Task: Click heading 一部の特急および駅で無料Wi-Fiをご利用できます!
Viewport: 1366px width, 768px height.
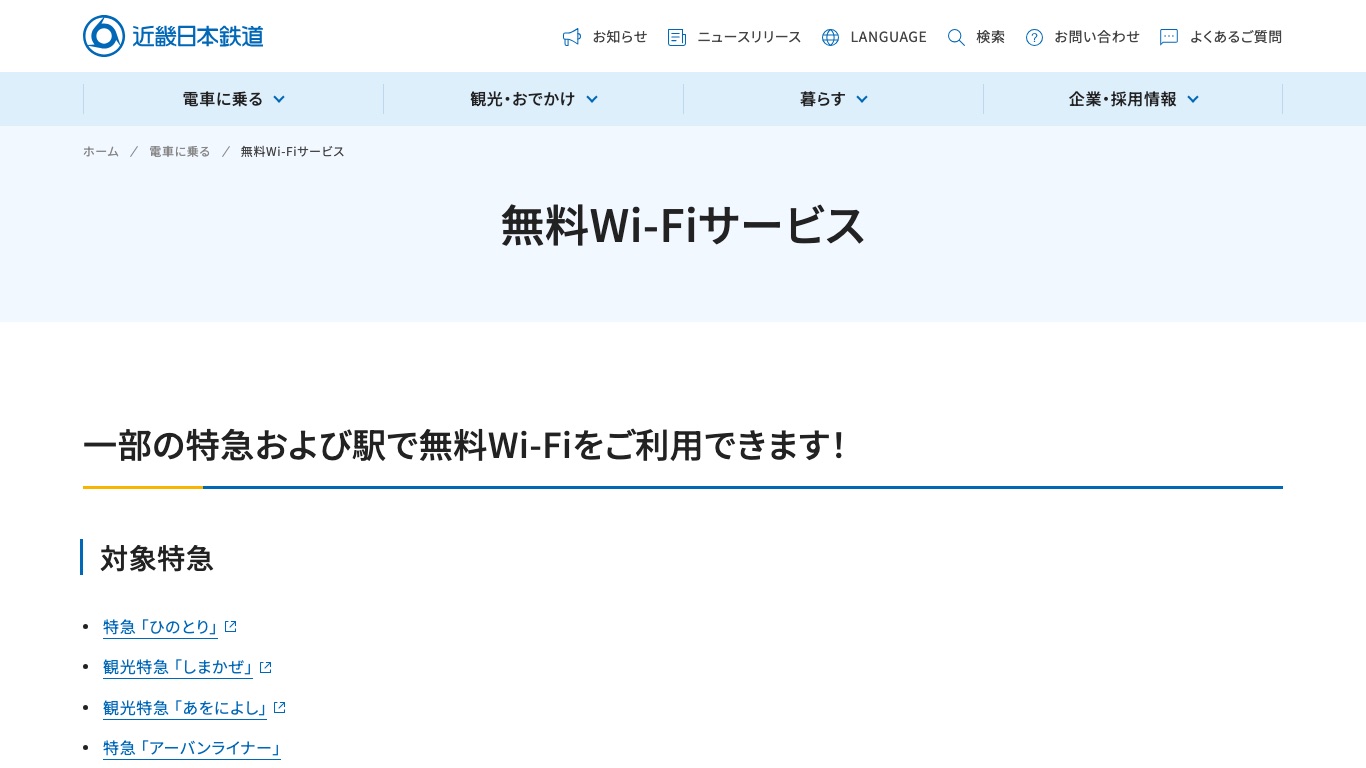Action: point(464,445)
